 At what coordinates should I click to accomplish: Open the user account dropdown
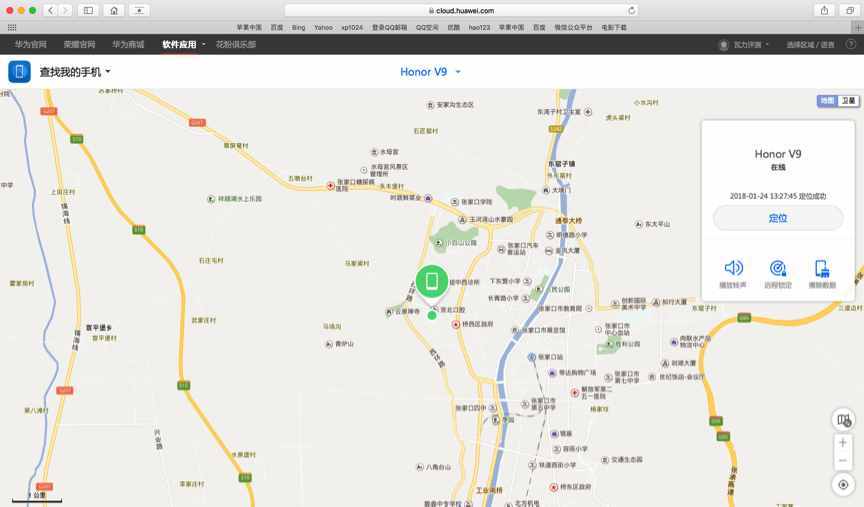pyautogui.click(x=752, y=45)
